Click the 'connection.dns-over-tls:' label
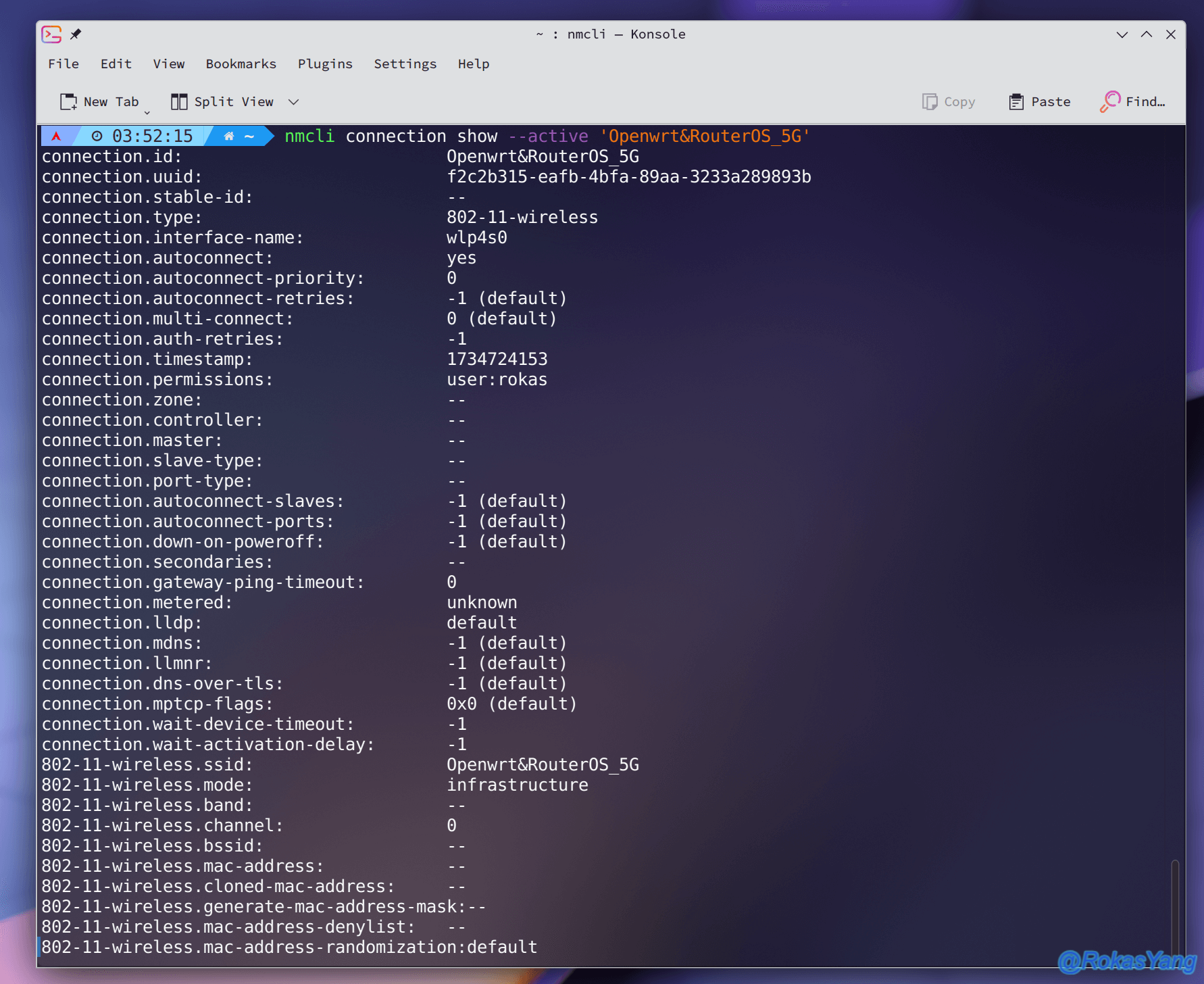This screenshot has width=1204, height=984. coord(163,683)
